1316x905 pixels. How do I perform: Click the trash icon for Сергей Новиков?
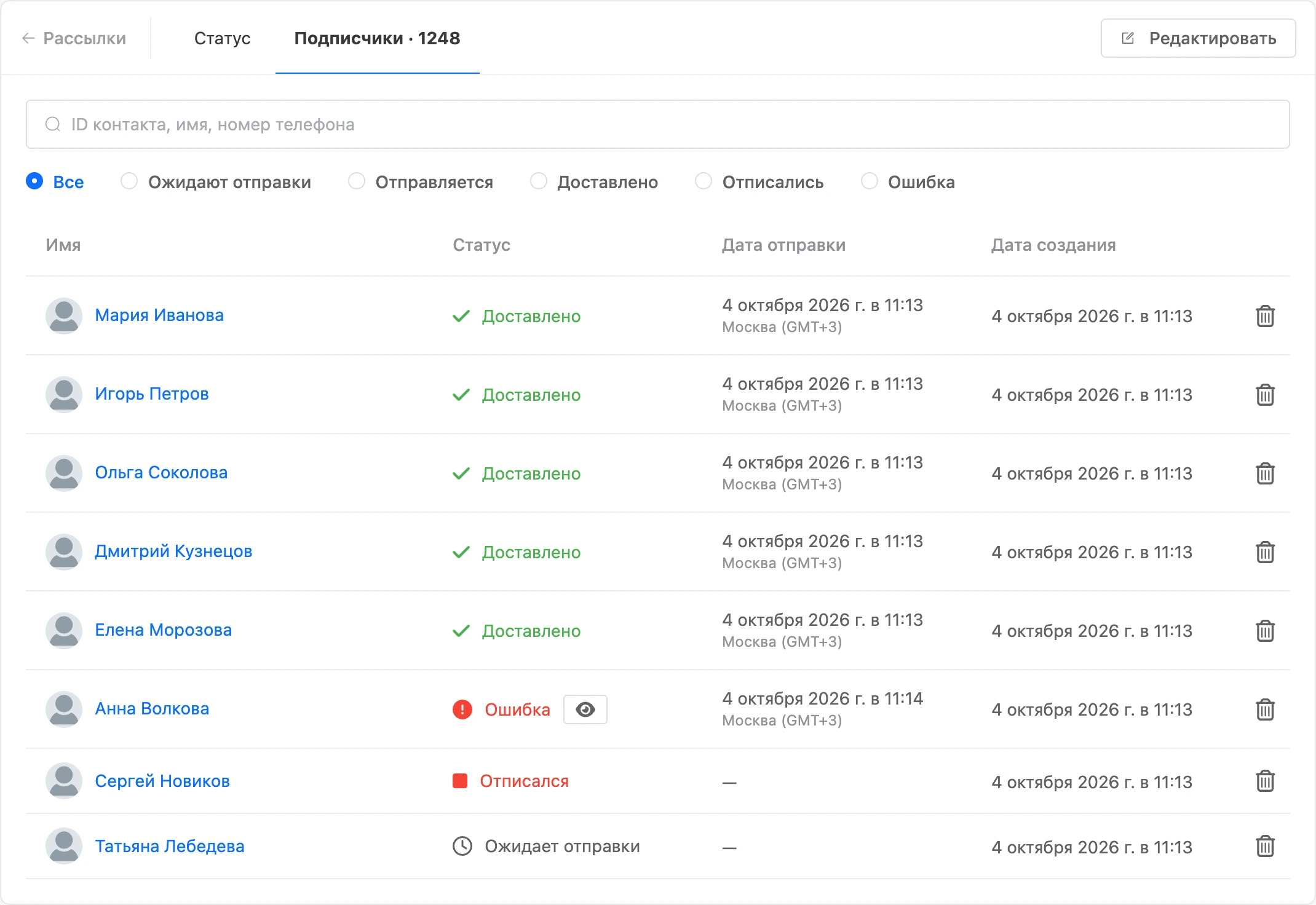1265,781
